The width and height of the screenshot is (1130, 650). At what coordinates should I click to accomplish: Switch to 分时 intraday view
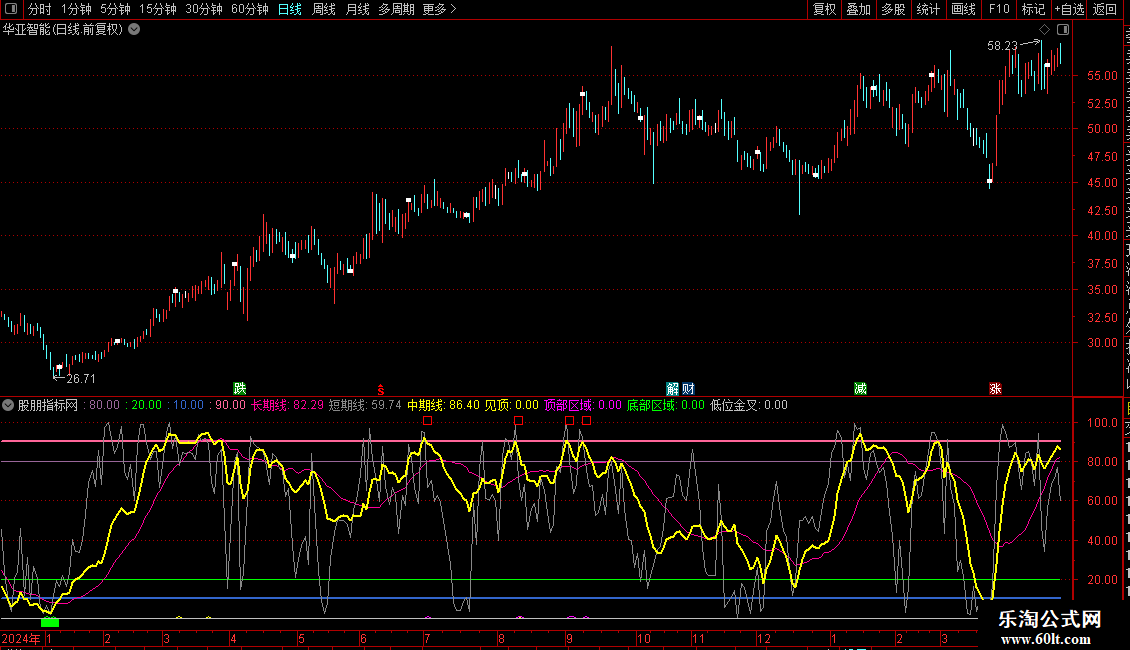[39, 9]
